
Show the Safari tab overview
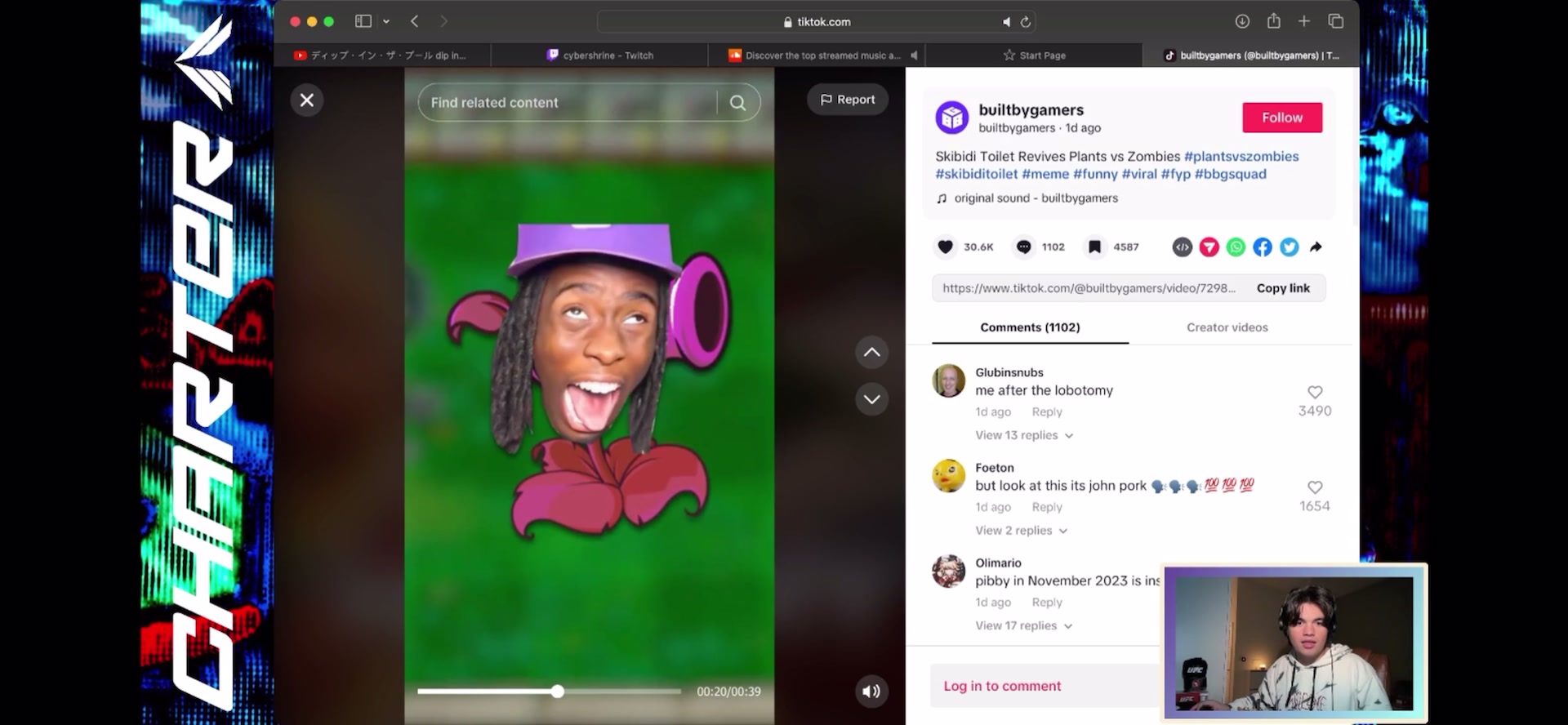[x=1335, y=21]
